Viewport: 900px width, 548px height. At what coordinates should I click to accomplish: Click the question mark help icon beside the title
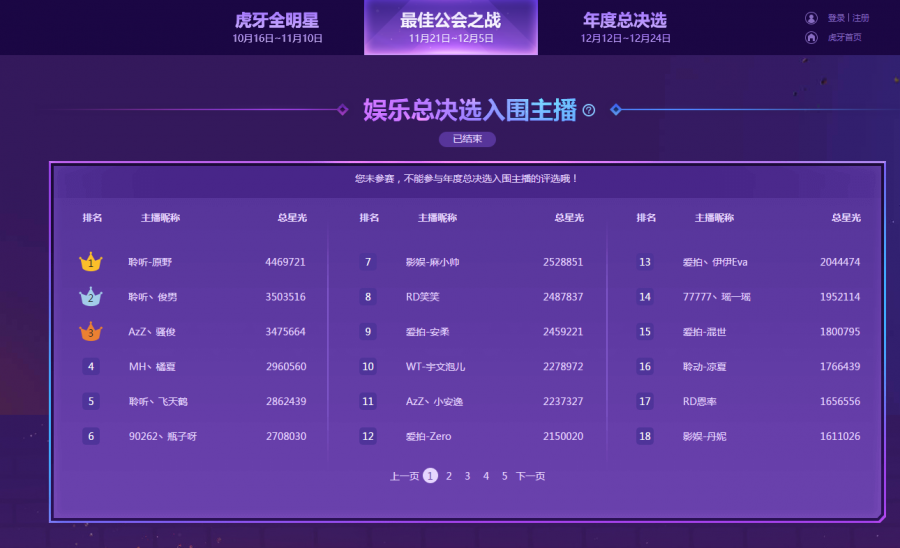[x=589, y=111]
